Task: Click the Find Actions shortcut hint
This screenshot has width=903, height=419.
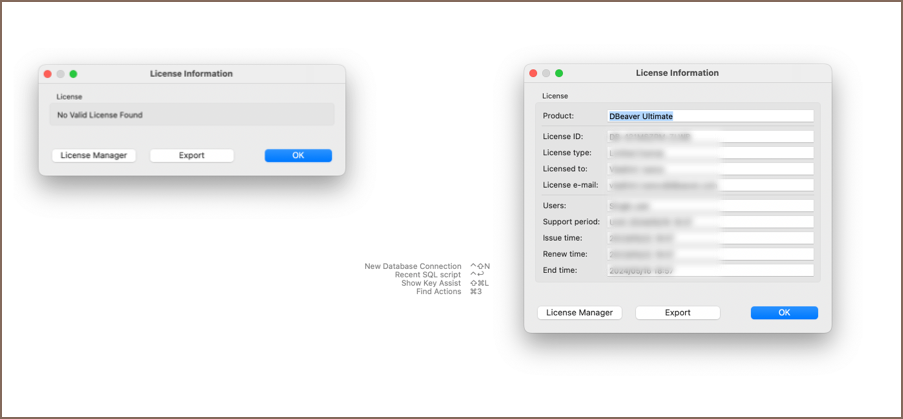Action: 438,292
